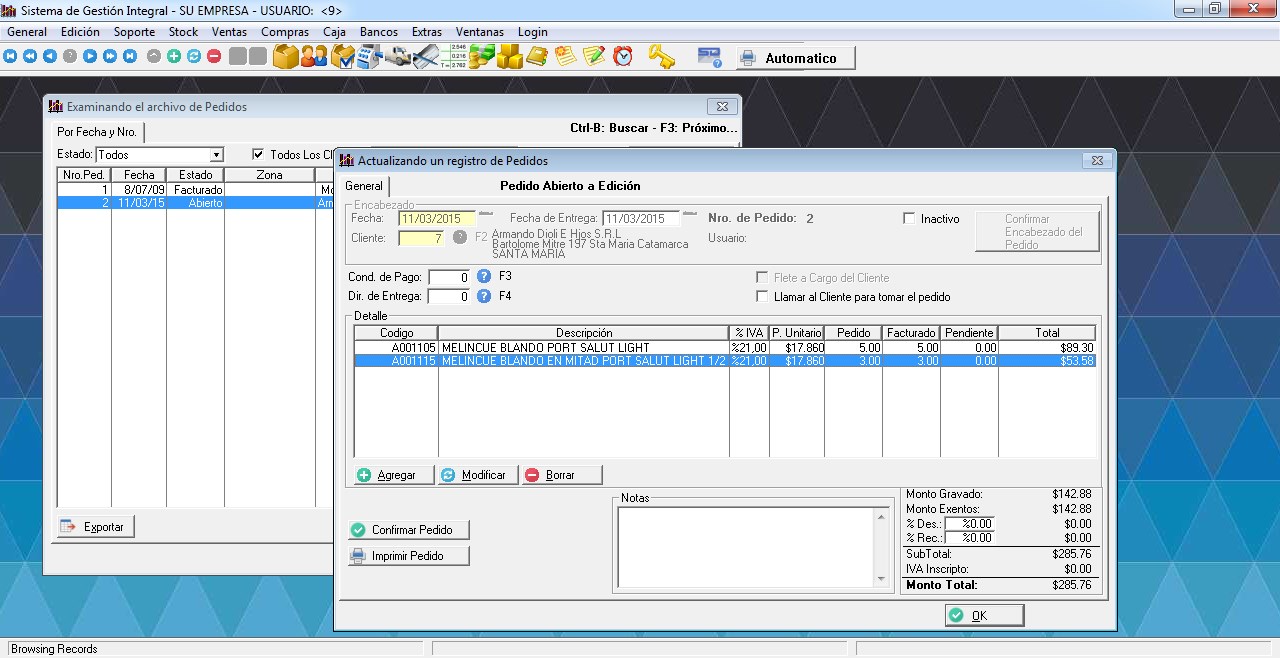Open the customers people icon in toolbar
The width and height of the screenshot is (1280, 658).
(314, 57)
